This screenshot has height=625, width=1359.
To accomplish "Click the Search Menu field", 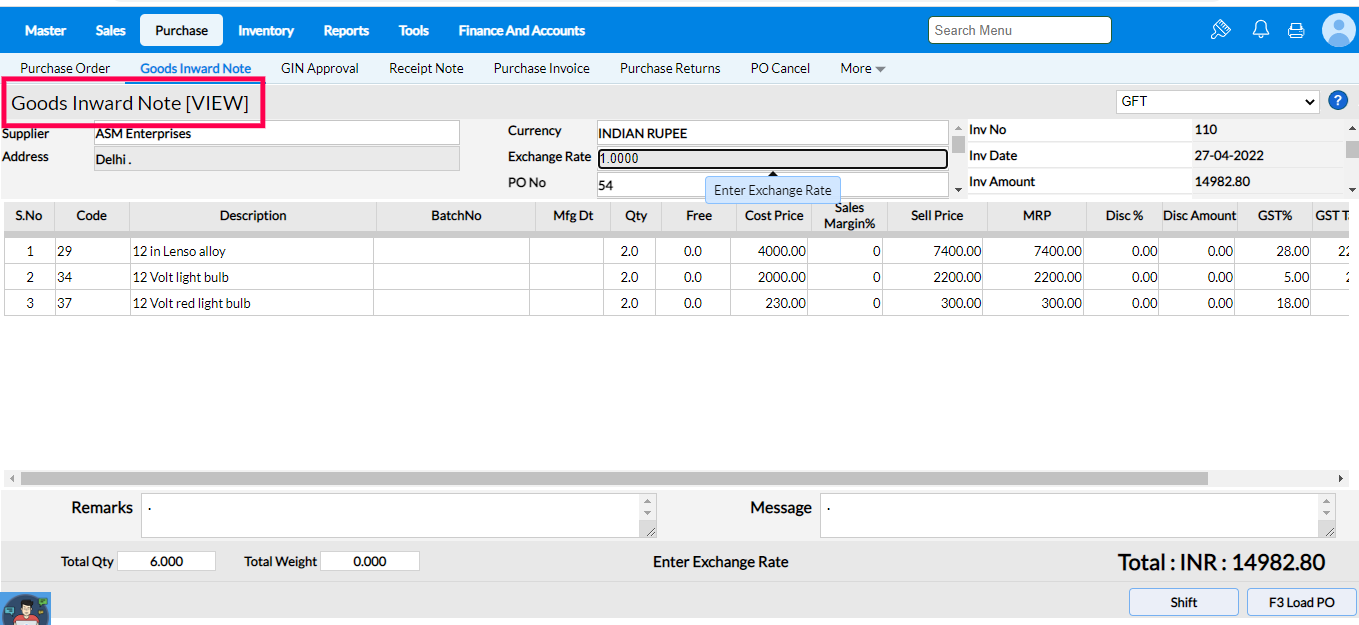I will tap(1019, 30).
